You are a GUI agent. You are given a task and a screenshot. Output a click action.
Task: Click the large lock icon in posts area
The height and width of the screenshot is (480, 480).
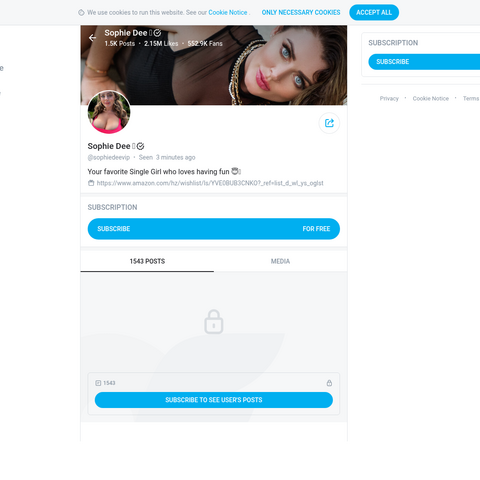[214, 322]
